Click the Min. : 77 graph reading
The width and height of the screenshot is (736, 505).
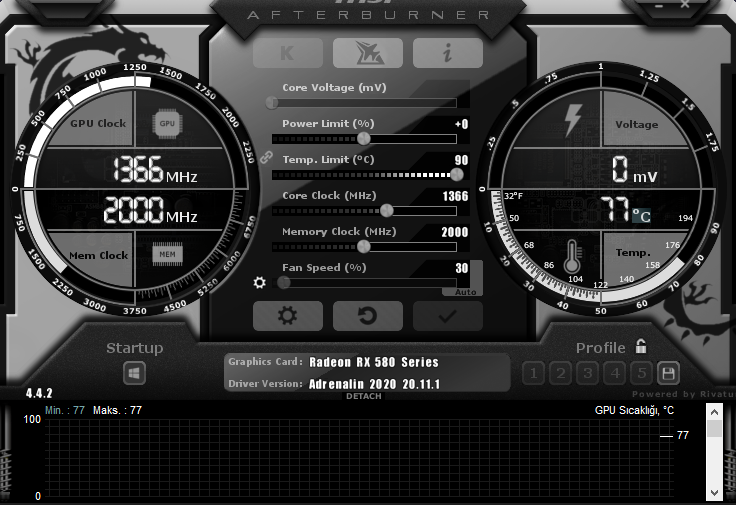(65, 410)
